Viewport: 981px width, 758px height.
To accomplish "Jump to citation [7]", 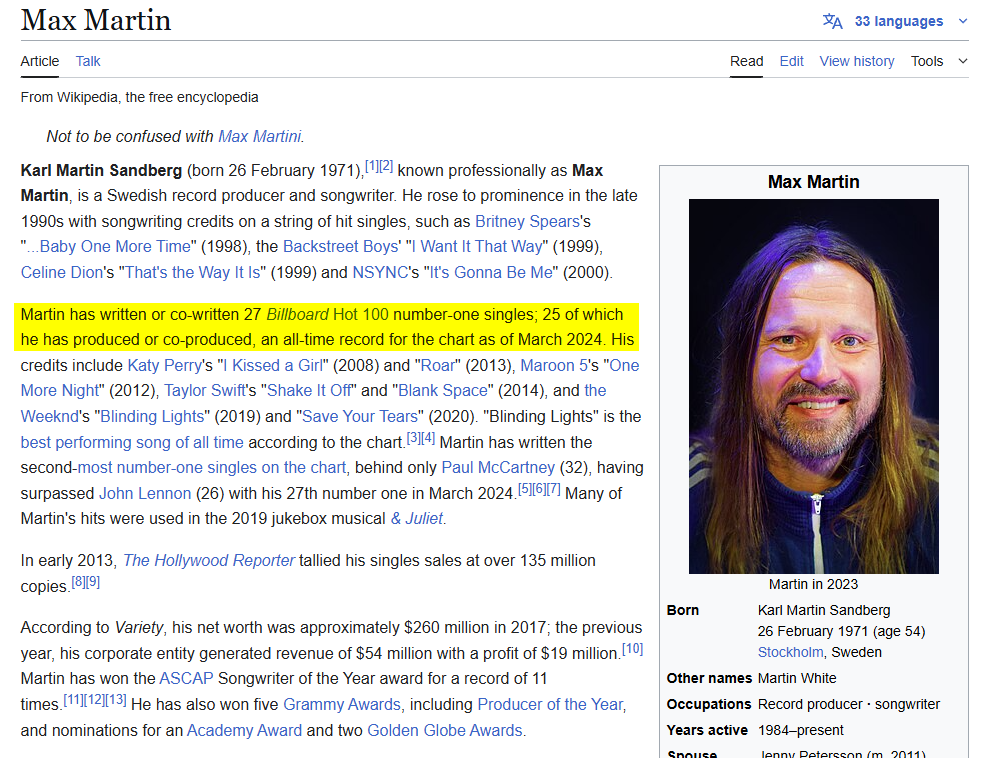I will pos(554,488).
